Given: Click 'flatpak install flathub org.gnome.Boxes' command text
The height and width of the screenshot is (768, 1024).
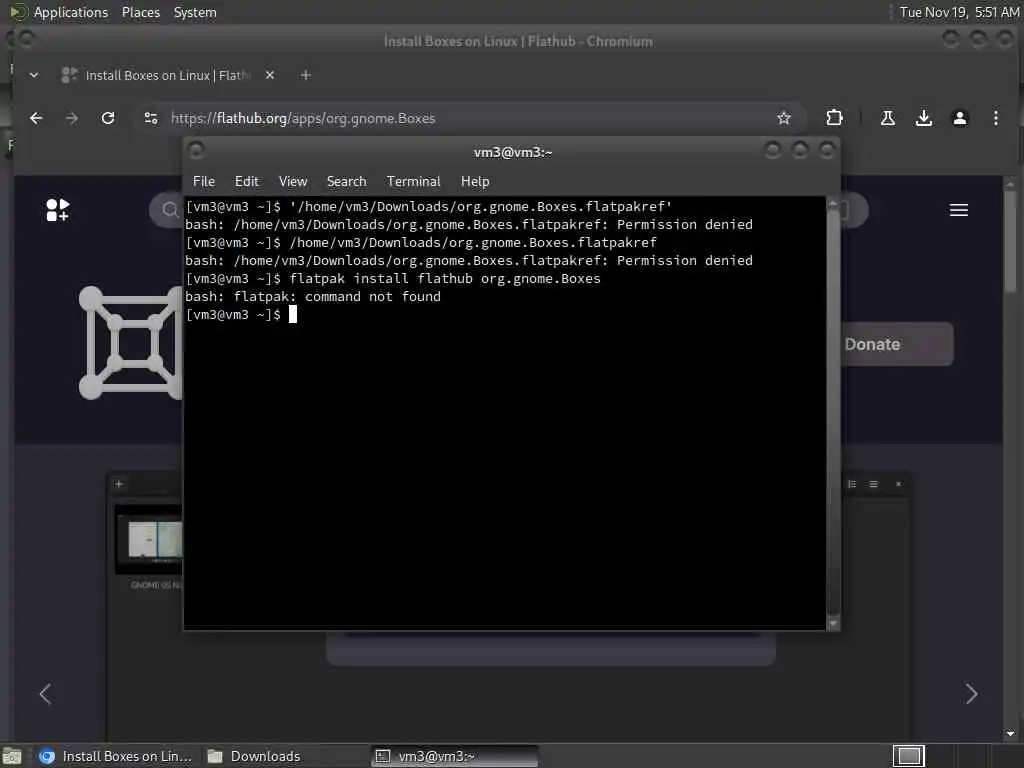Looking at the screenshot, I should [x=444, y=278].
